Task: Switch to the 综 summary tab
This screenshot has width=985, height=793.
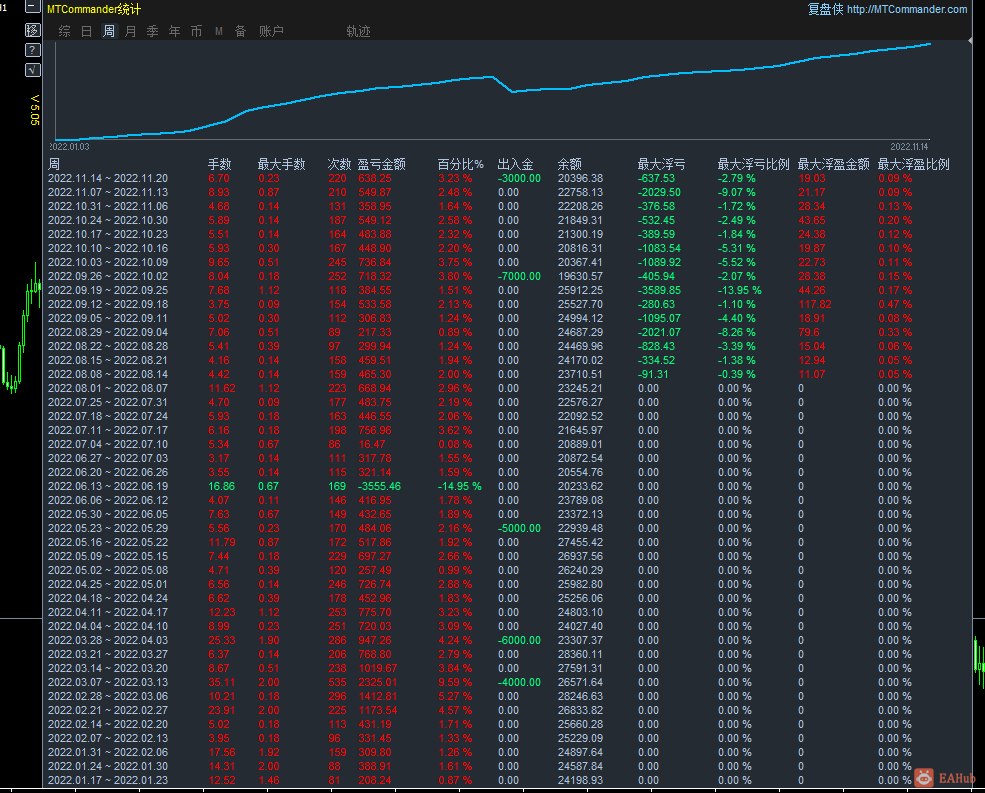Action: click(x=64, y=32)
